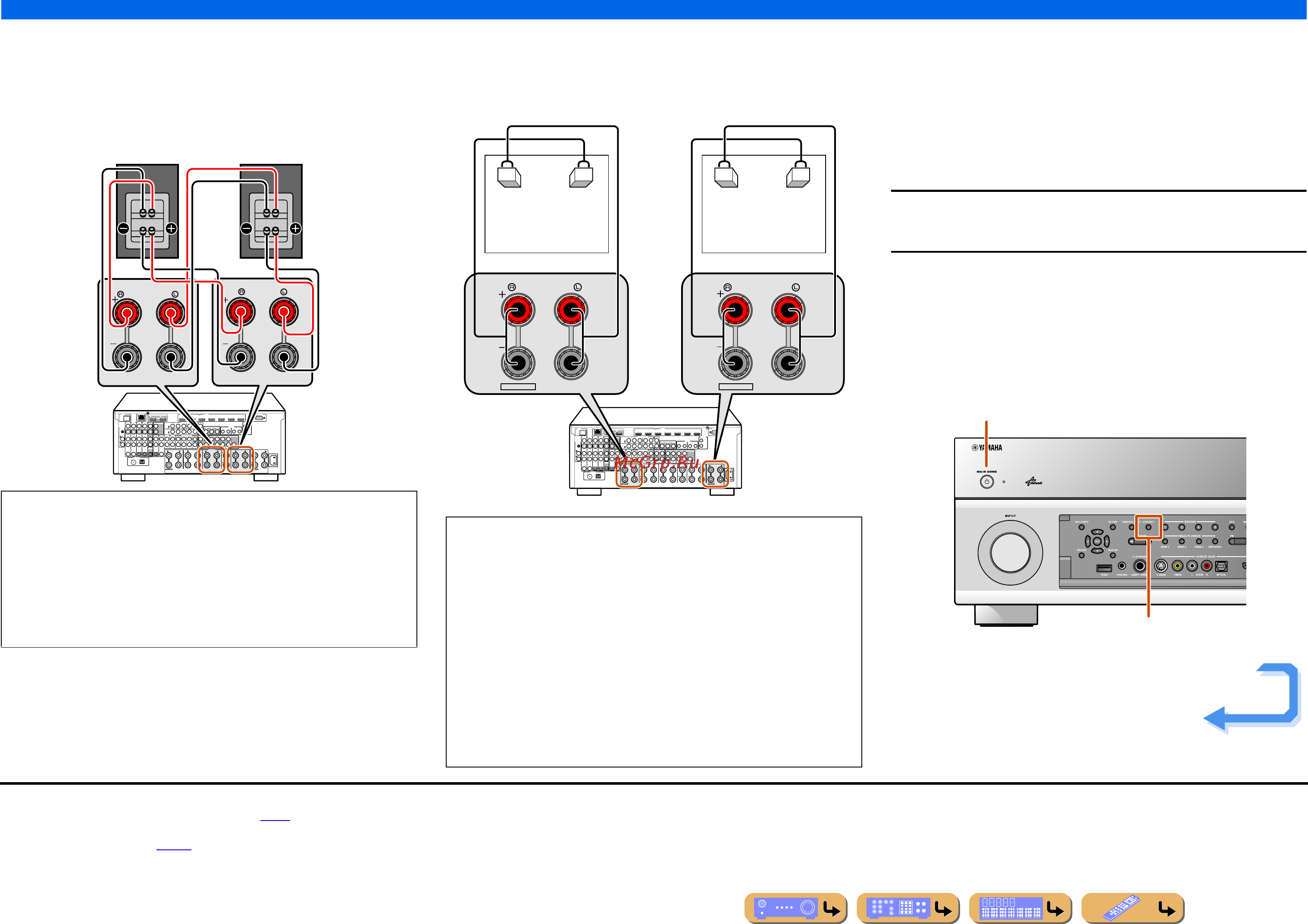Click the ZONE 3 button
The width and height of the screenshot is (1308, 924).
click(x=1182, y=541)
